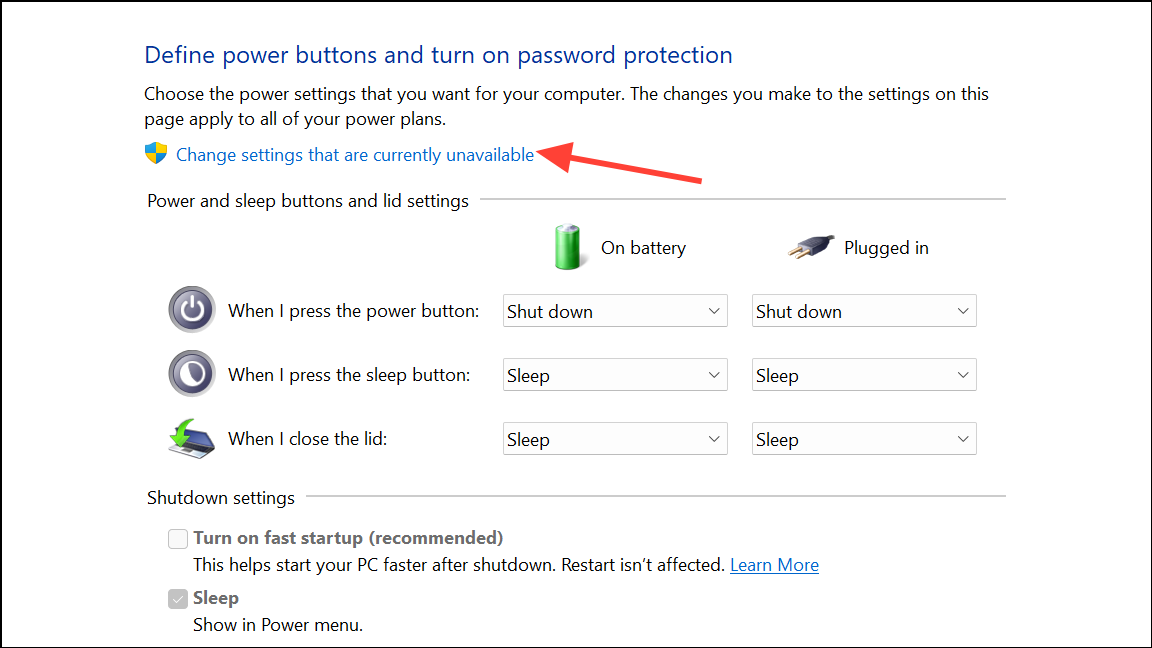Open power button Plugged in dropdown
The image size is (1152, 648).
tap(864, 311)
